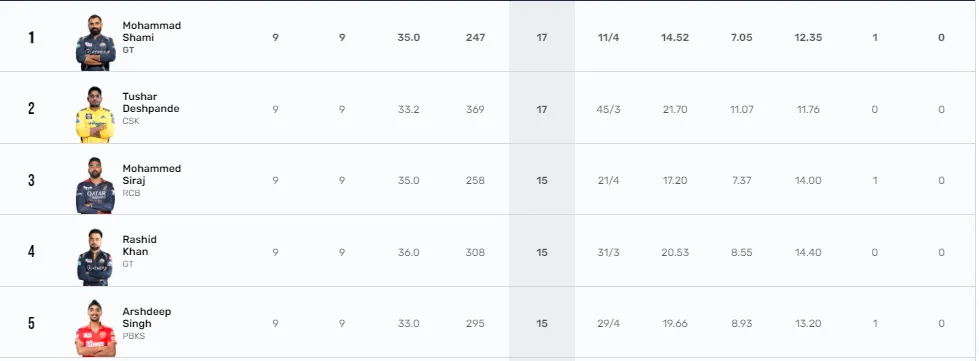Open Rashid Khan's player photo
Viewport: 979px width, 361px height.
[96, 257]
